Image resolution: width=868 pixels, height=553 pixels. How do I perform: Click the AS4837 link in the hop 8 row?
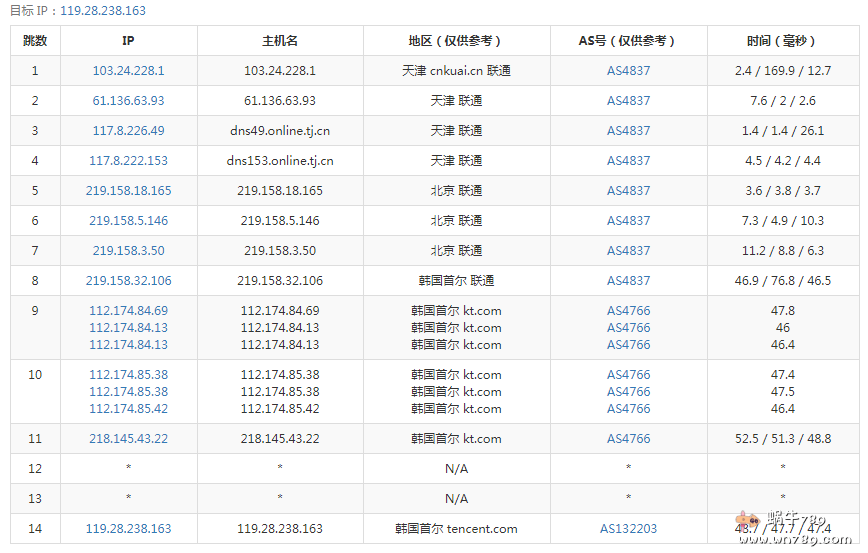(x=628, y=281)
